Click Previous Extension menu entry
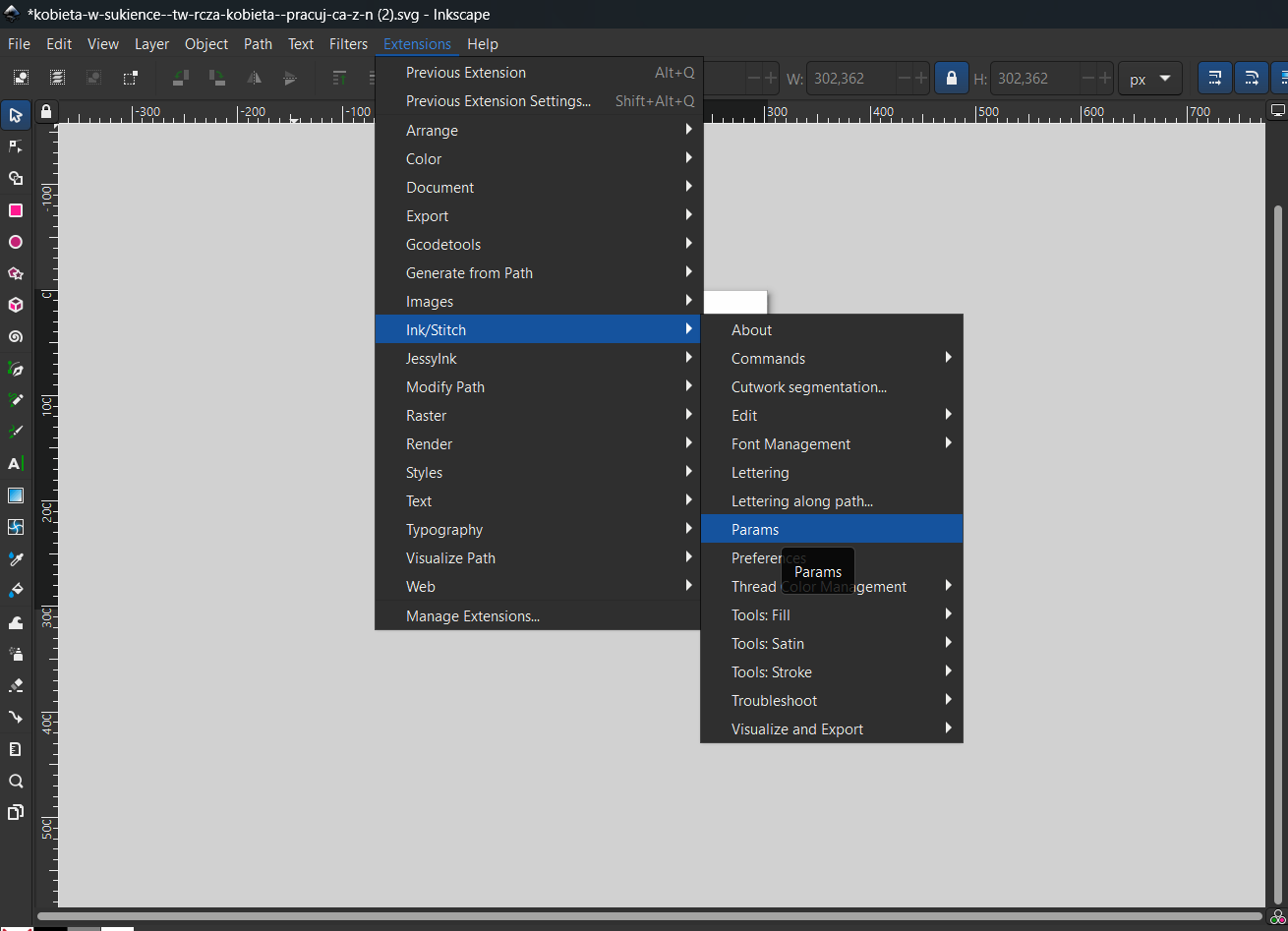The height and width of the screenshot is (931, 1288). click(x=539, y=72)
